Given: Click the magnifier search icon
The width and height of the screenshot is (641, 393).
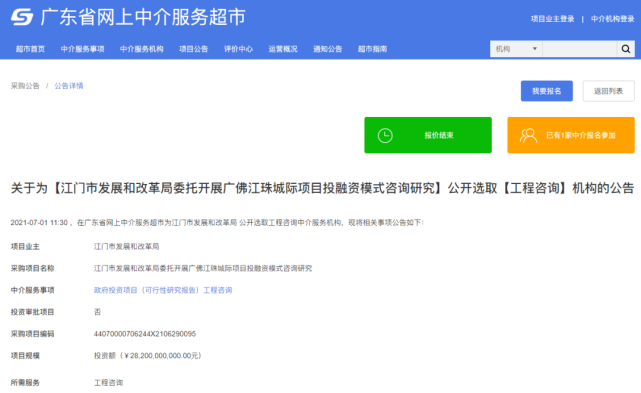Looking at the screenshot, I should (x=625, y=49).
